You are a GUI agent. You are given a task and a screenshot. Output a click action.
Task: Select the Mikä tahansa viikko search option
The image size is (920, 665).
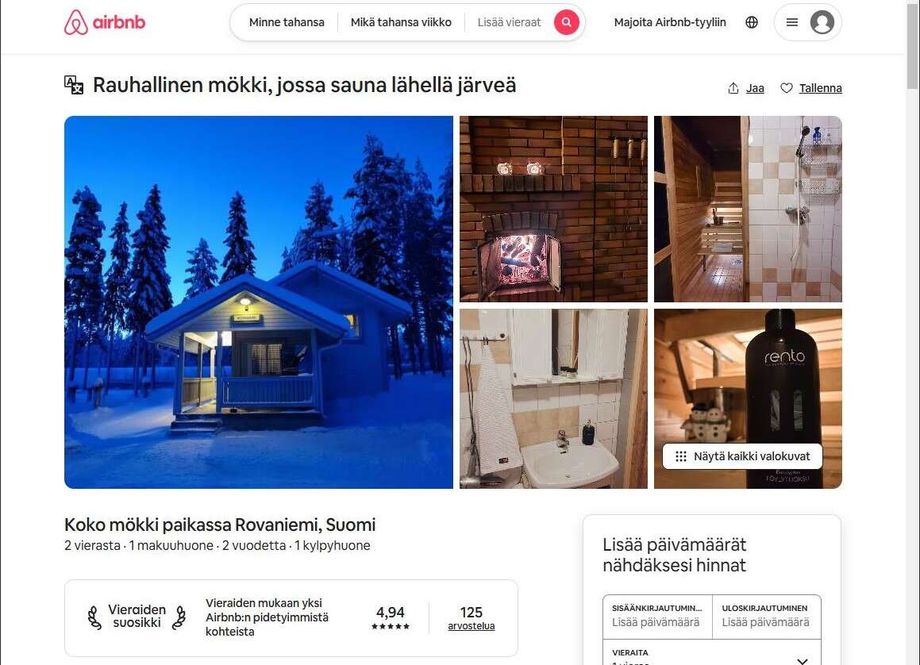coord(401,22)
